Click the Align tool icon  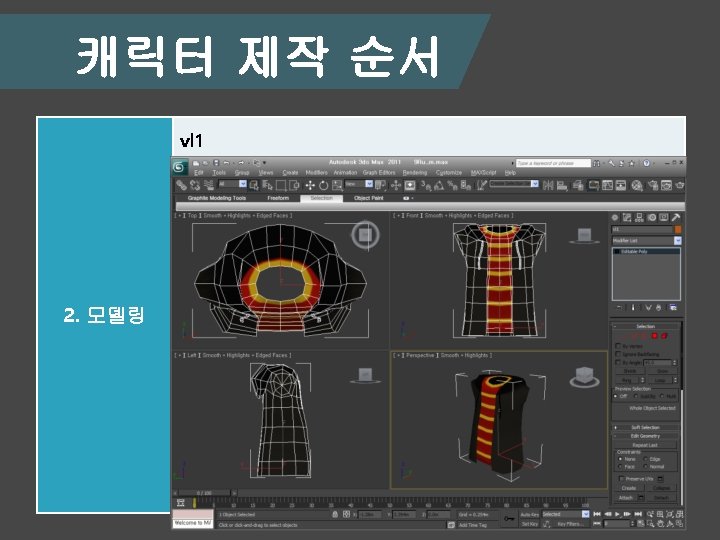[x=562, y=185]
